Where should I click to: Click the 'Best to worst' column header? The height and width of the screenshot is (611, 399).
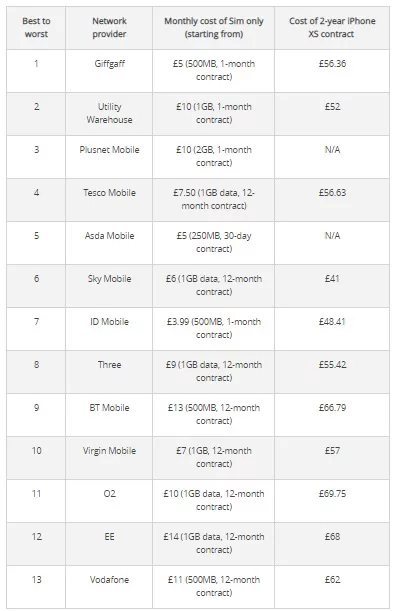click(36, 28)
